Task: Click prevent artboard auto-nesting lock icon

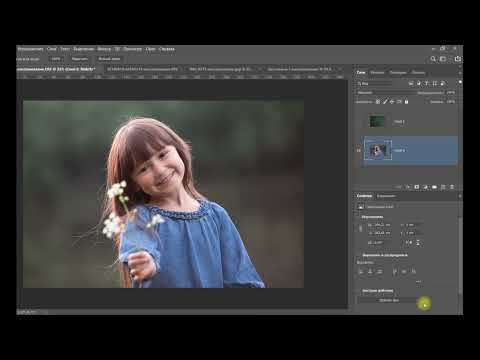Action: pyautogui.click(x=399, y=102)
